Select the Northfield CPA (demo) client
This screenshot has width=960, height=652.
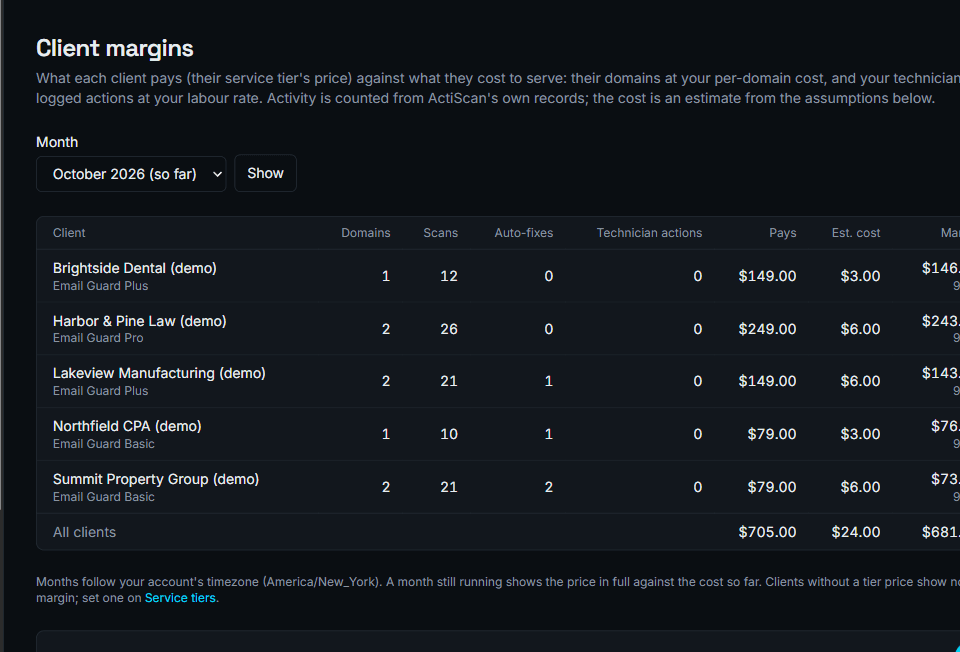click(127, 426)
